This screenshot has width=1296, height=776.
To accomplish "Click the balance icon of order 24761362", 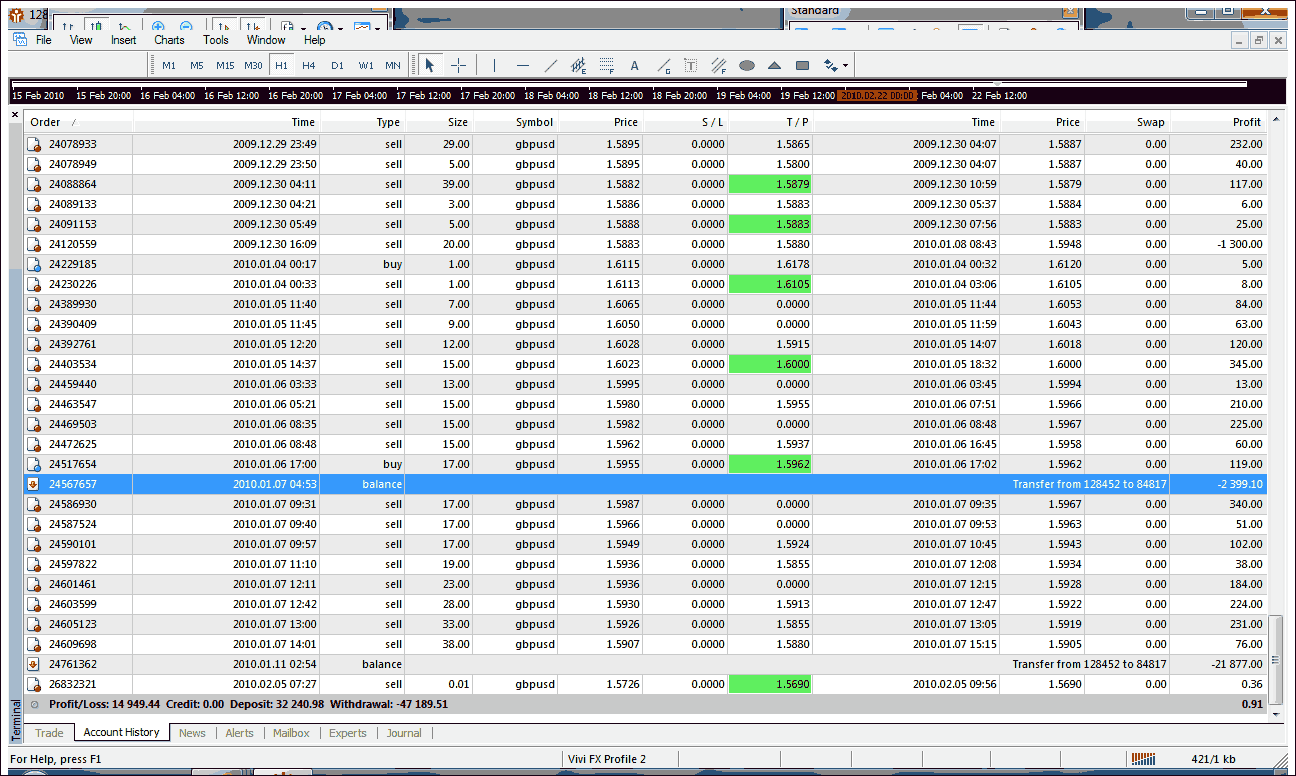I will click(34, 664).
